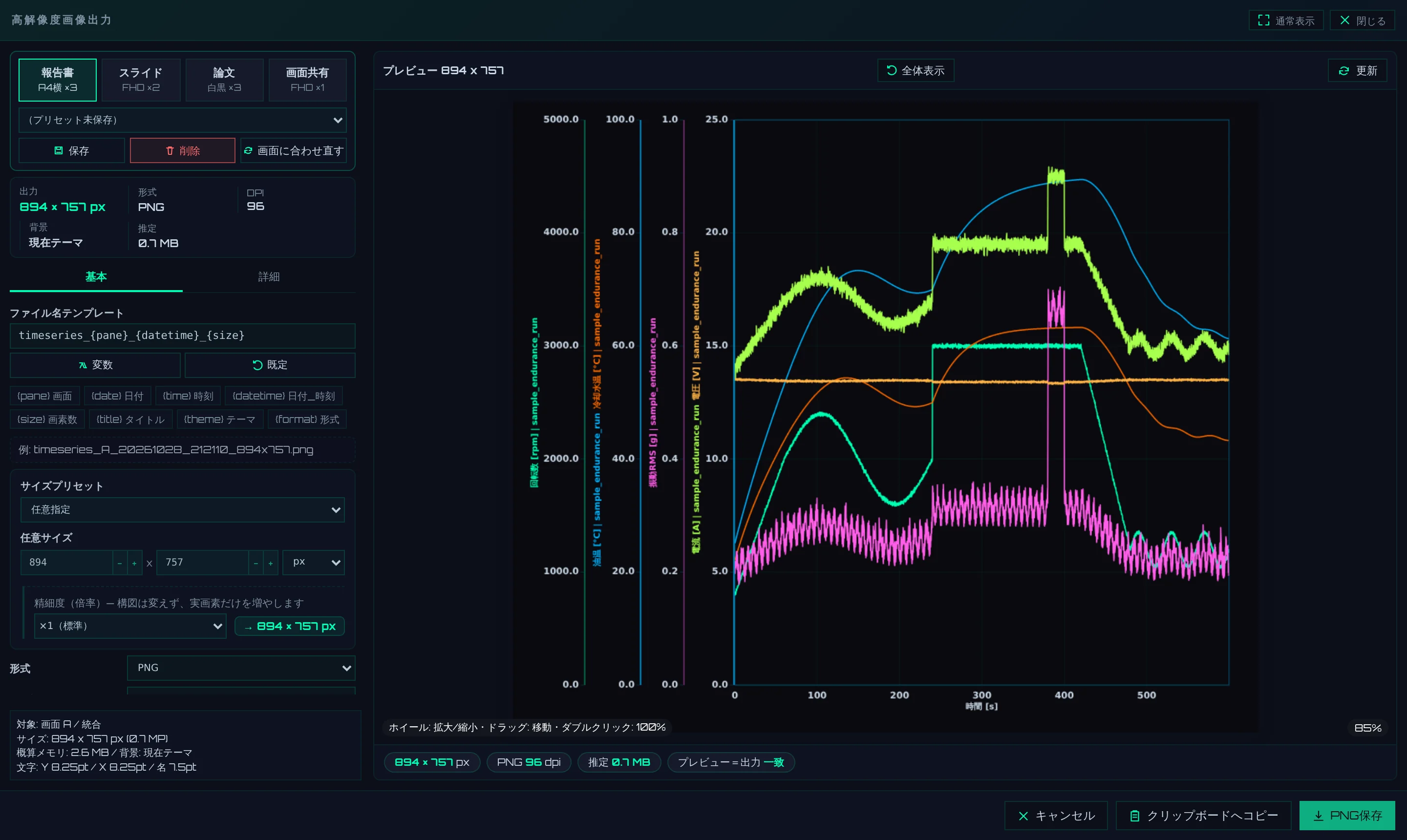Click the 全体表示 reset view icon

pos(891,70)
